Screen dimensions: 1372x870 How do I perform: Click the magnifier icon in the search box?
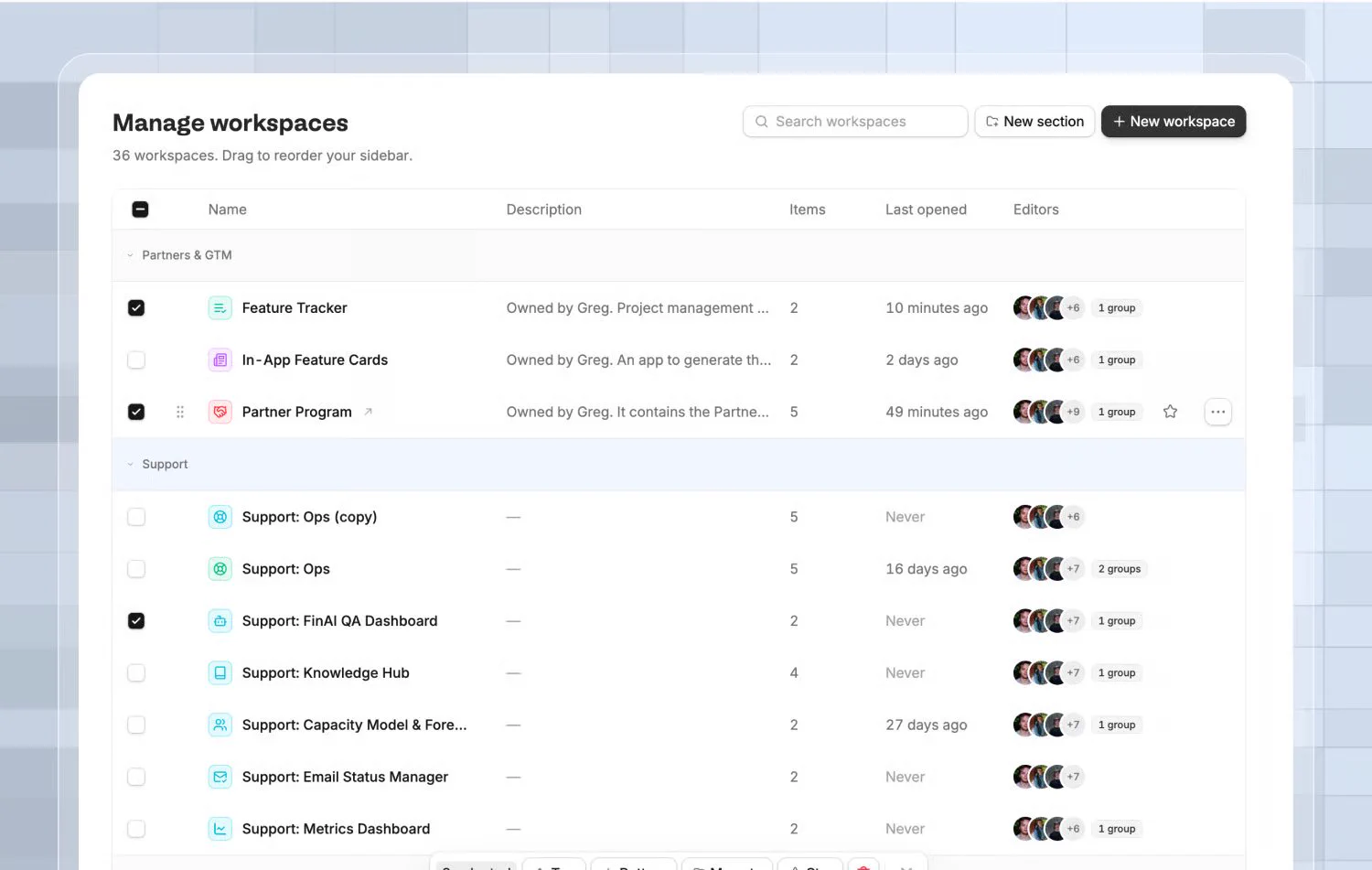tap(761, 122)
